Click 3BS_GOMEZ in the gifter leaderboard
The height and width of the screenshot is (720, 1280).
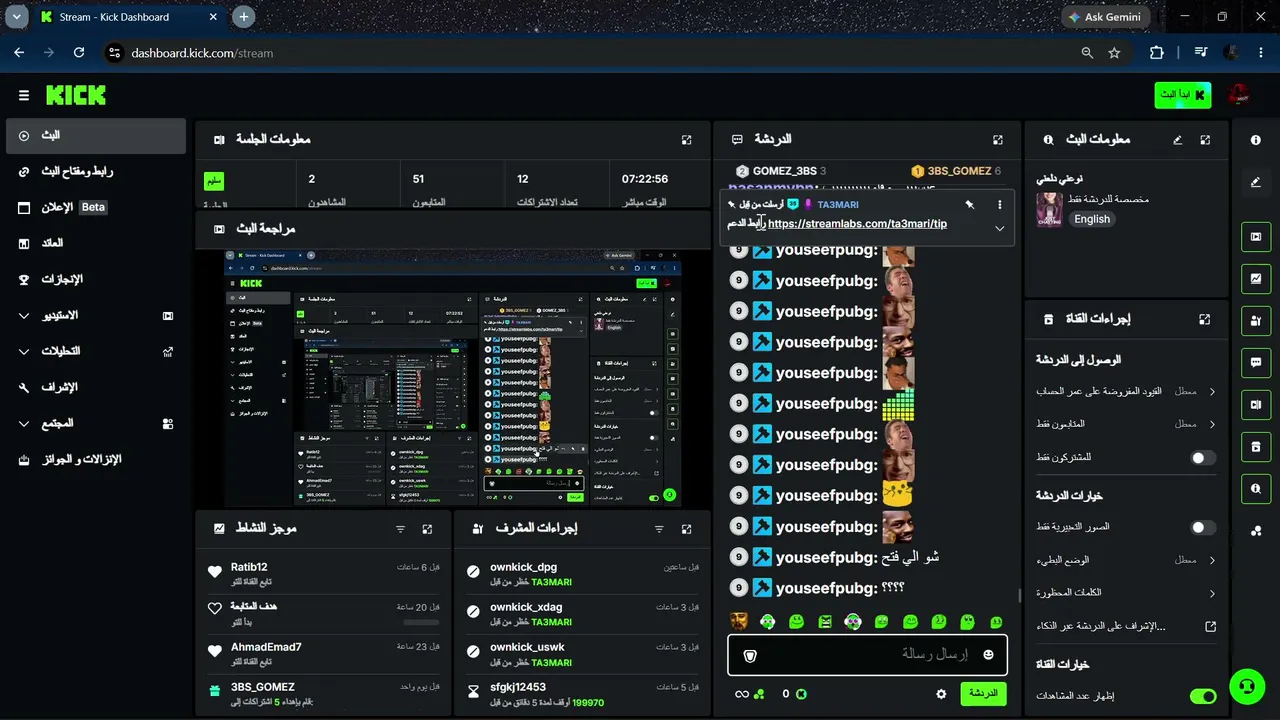(958, 171)
